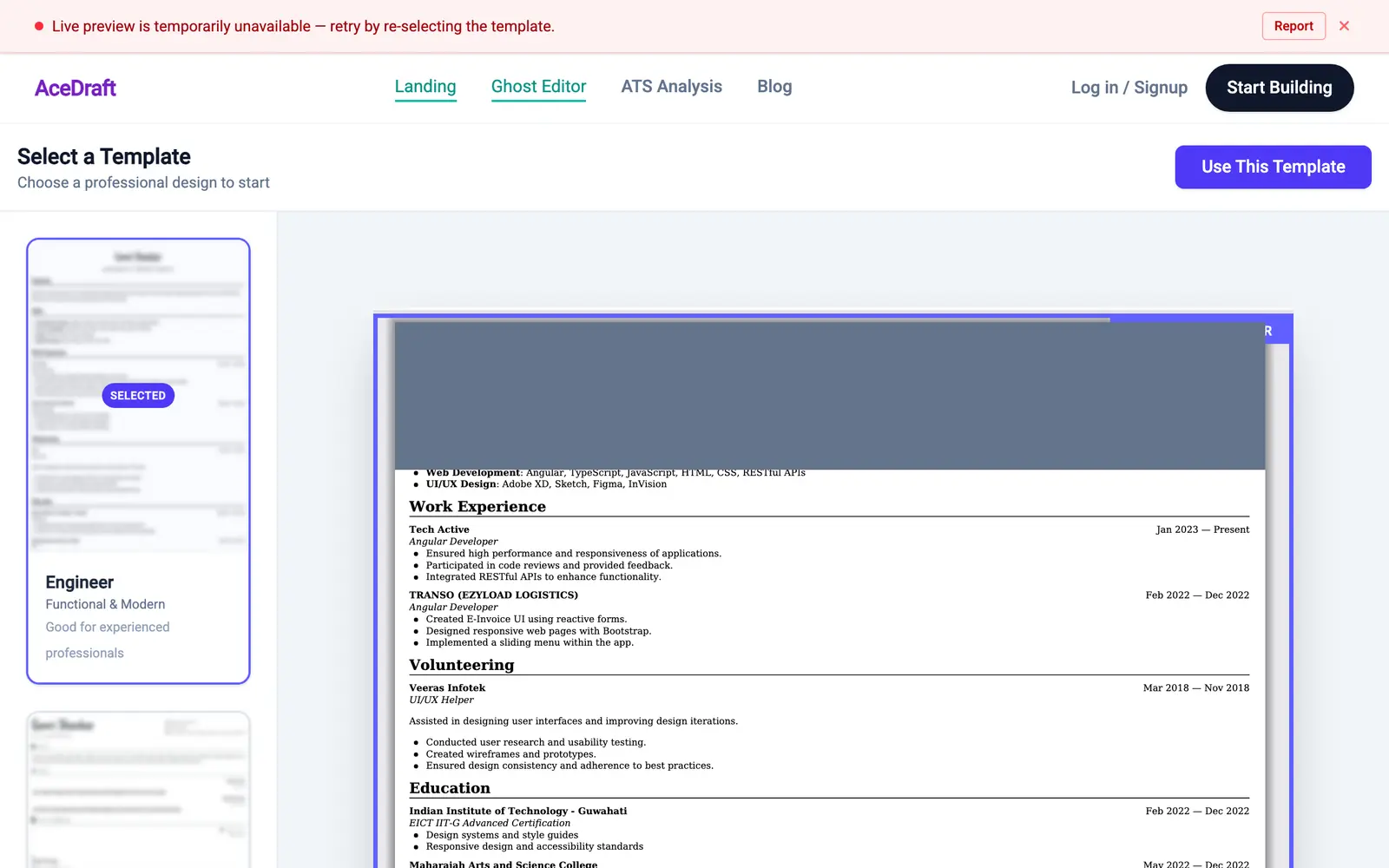Viewport: 1389px width, 868px height.
Task: Click the Start Building button
Action: [x=1279, y=88]
